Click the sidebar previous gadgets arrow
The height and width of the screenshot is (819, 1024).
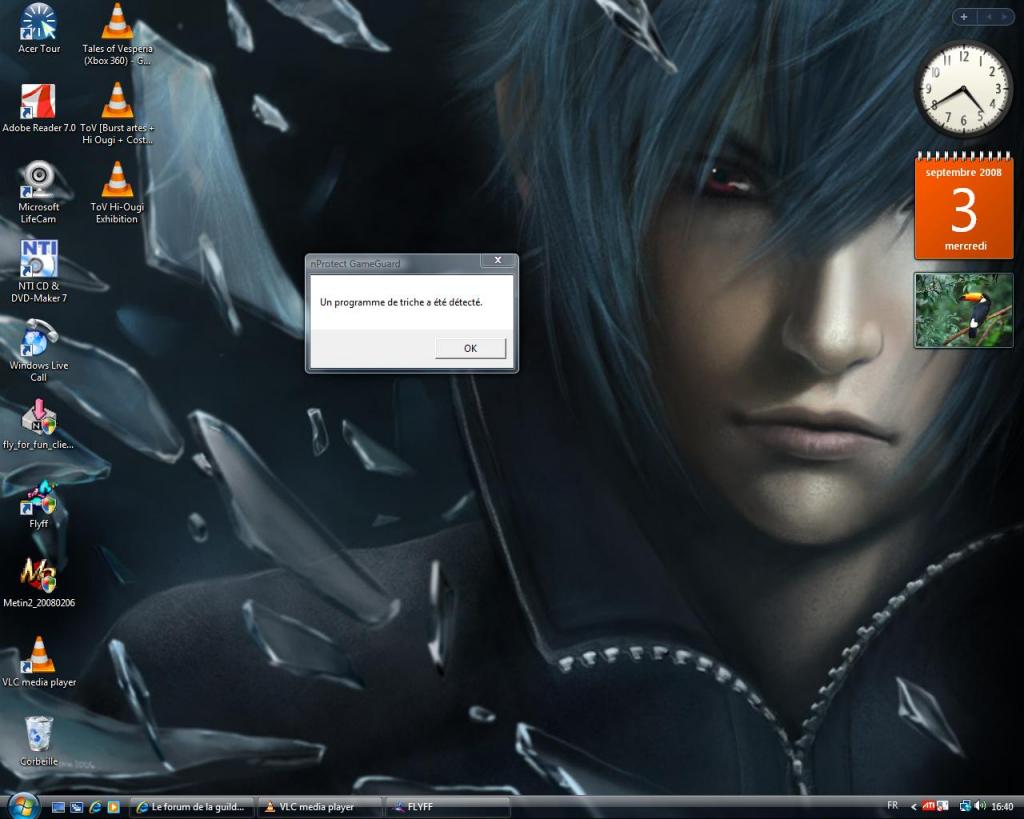tap(989, 17)
